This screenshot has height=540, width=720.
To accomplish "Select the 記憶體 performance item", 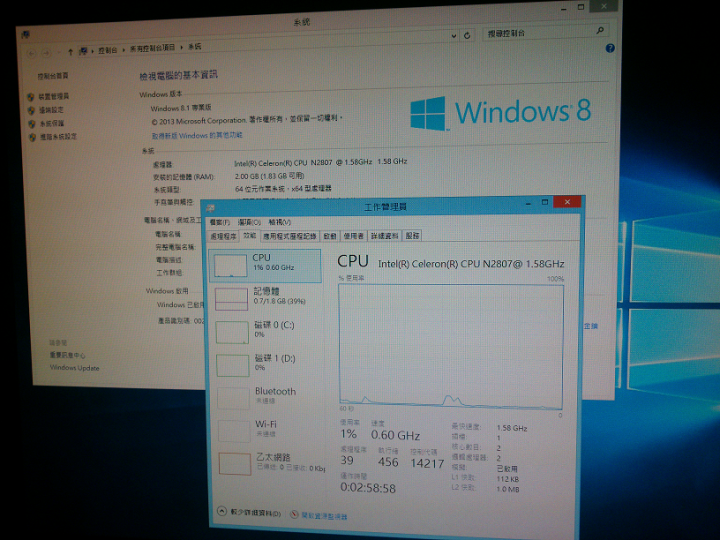I will (266, 299).
